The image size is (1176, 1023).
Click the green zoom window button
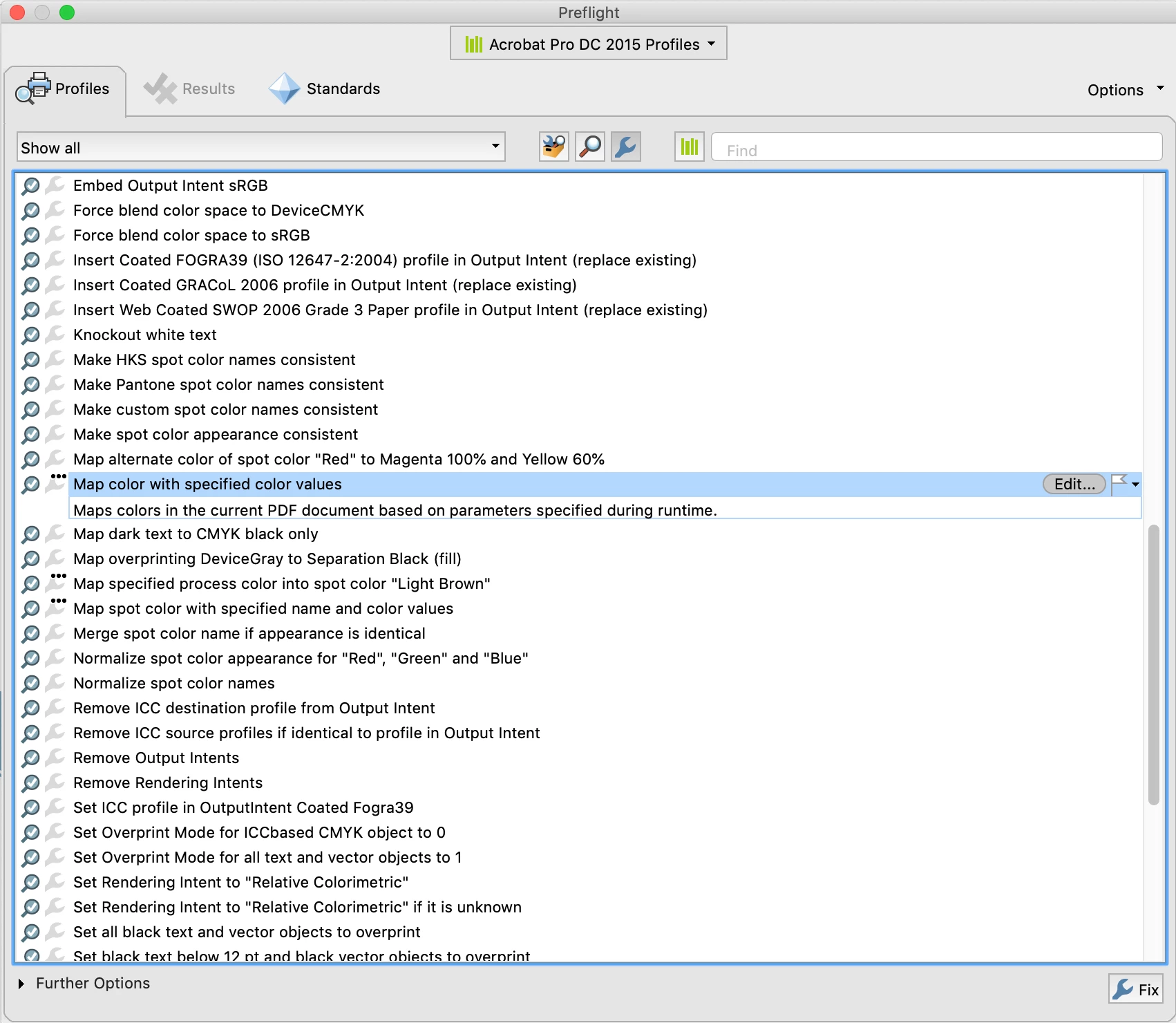67,12
